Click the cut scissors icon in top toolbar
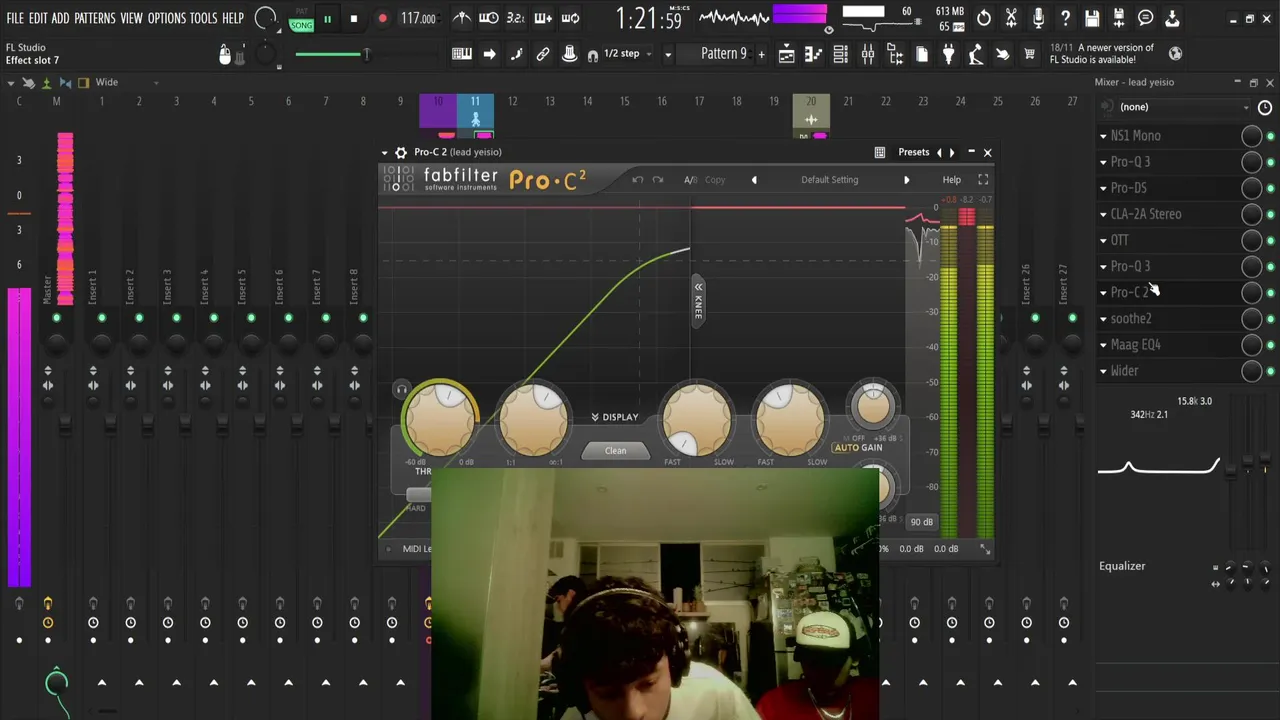 coord(1011,19)
